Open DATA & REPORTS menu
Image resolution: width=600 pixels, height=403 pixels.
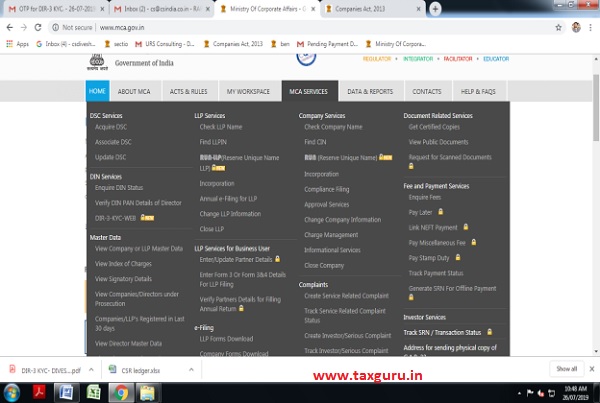[370, 91]
